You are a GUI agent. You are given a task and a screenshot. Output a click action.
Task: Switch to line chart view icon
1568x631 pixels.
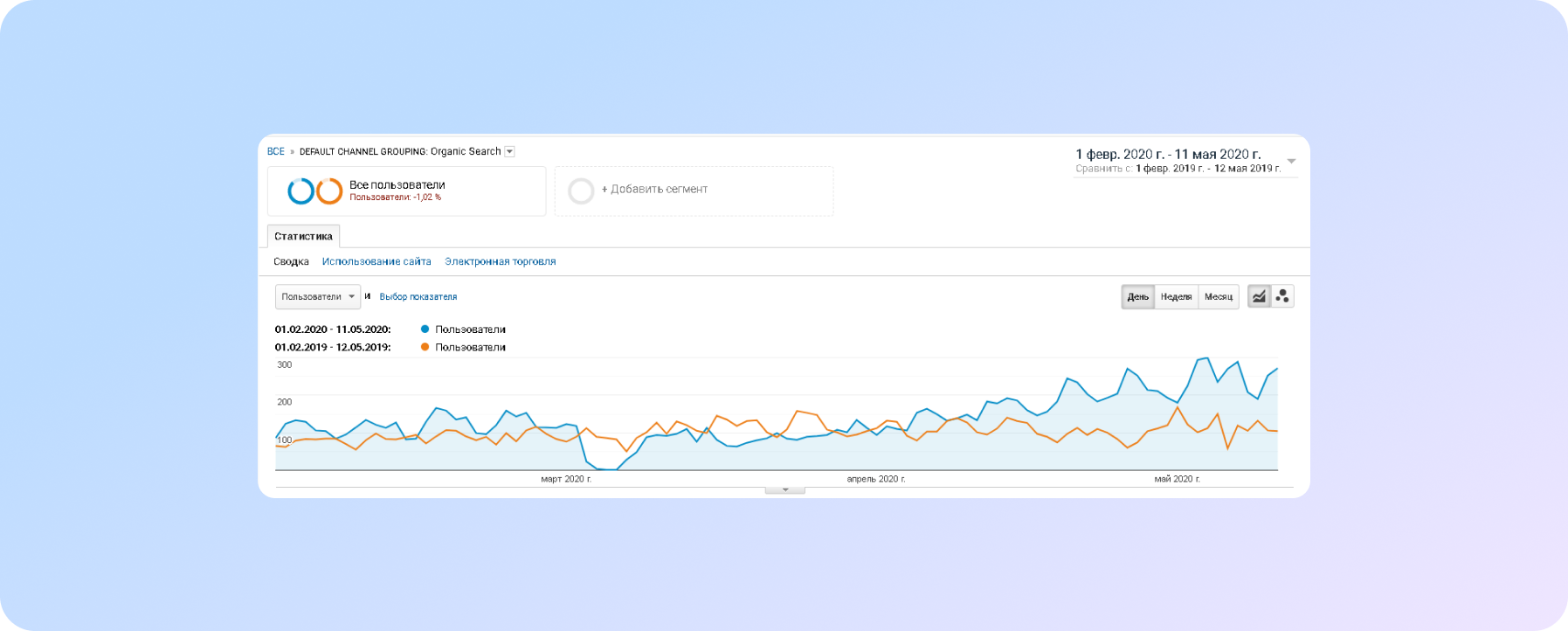pyautogui.click(x=1259, y=296)
